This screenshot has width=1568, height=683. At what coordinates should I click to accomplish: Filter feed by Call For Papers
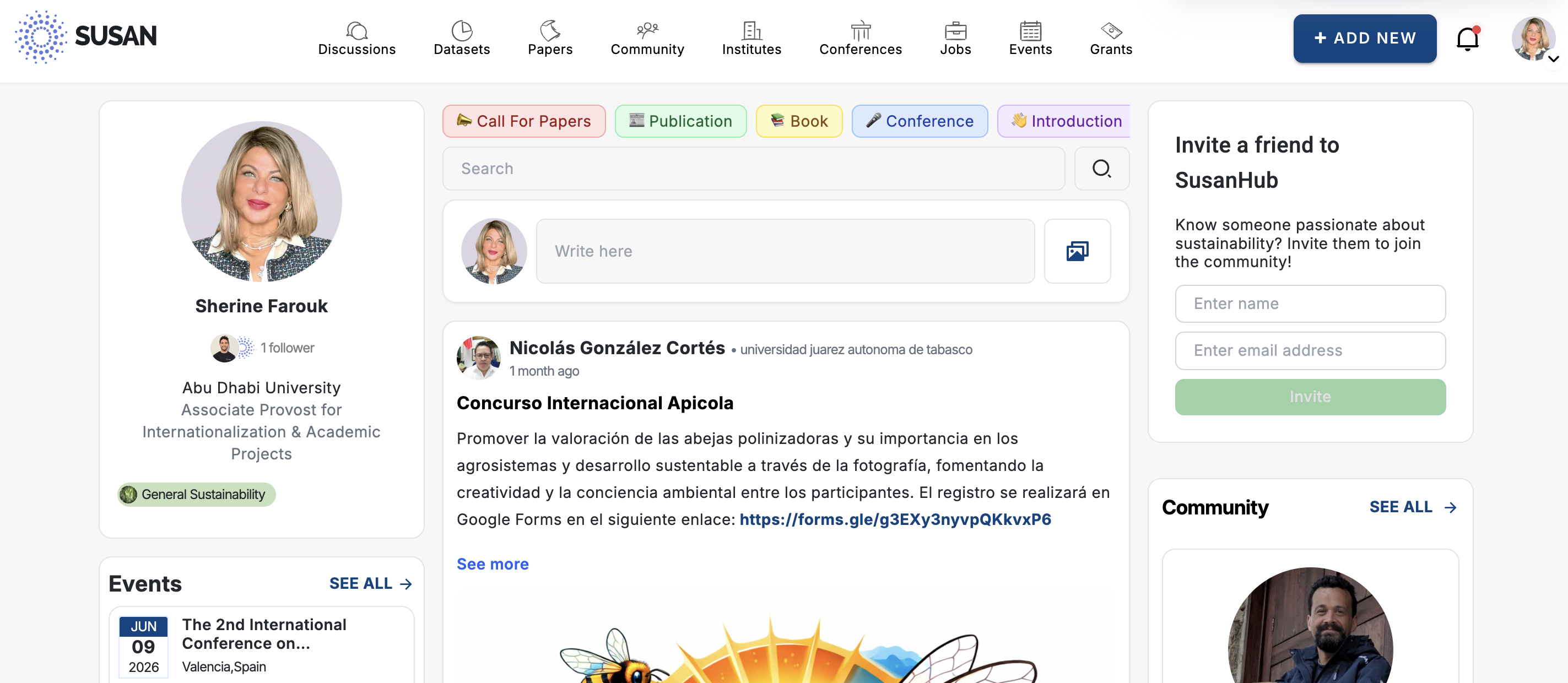523,121
